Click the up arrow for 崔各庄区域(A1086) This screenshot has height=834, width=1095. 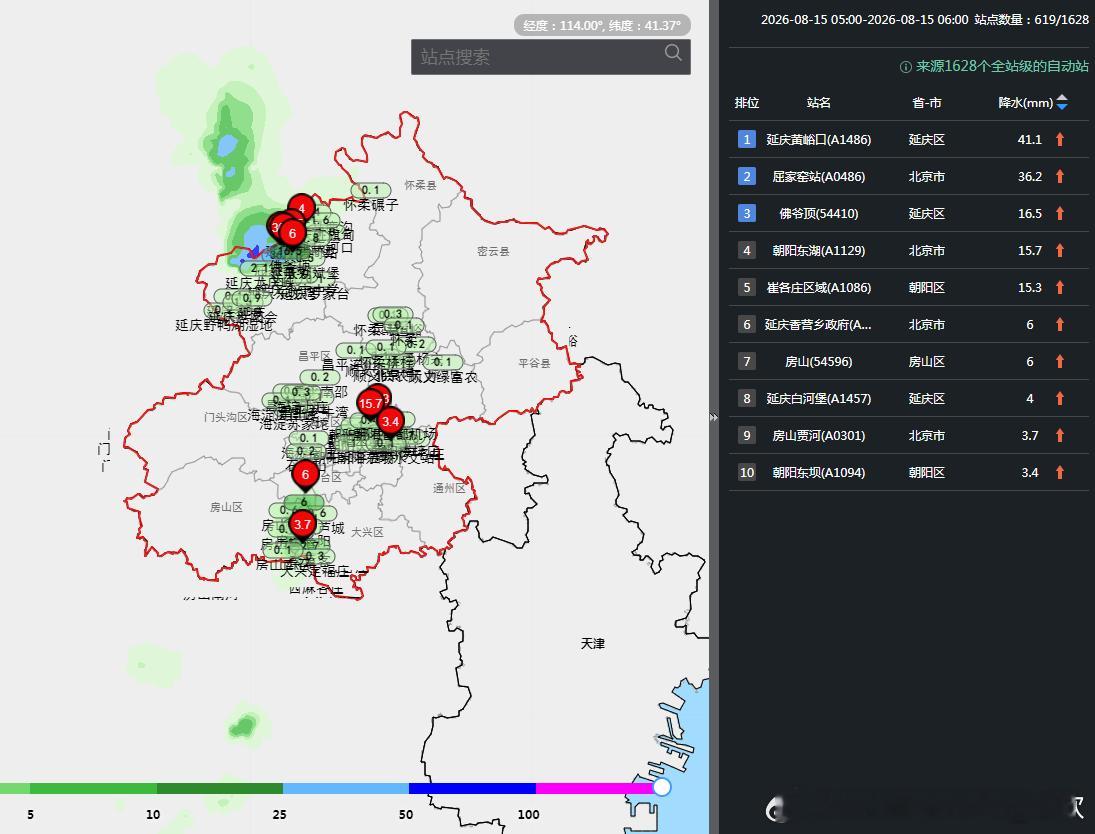pos(1060,287)
